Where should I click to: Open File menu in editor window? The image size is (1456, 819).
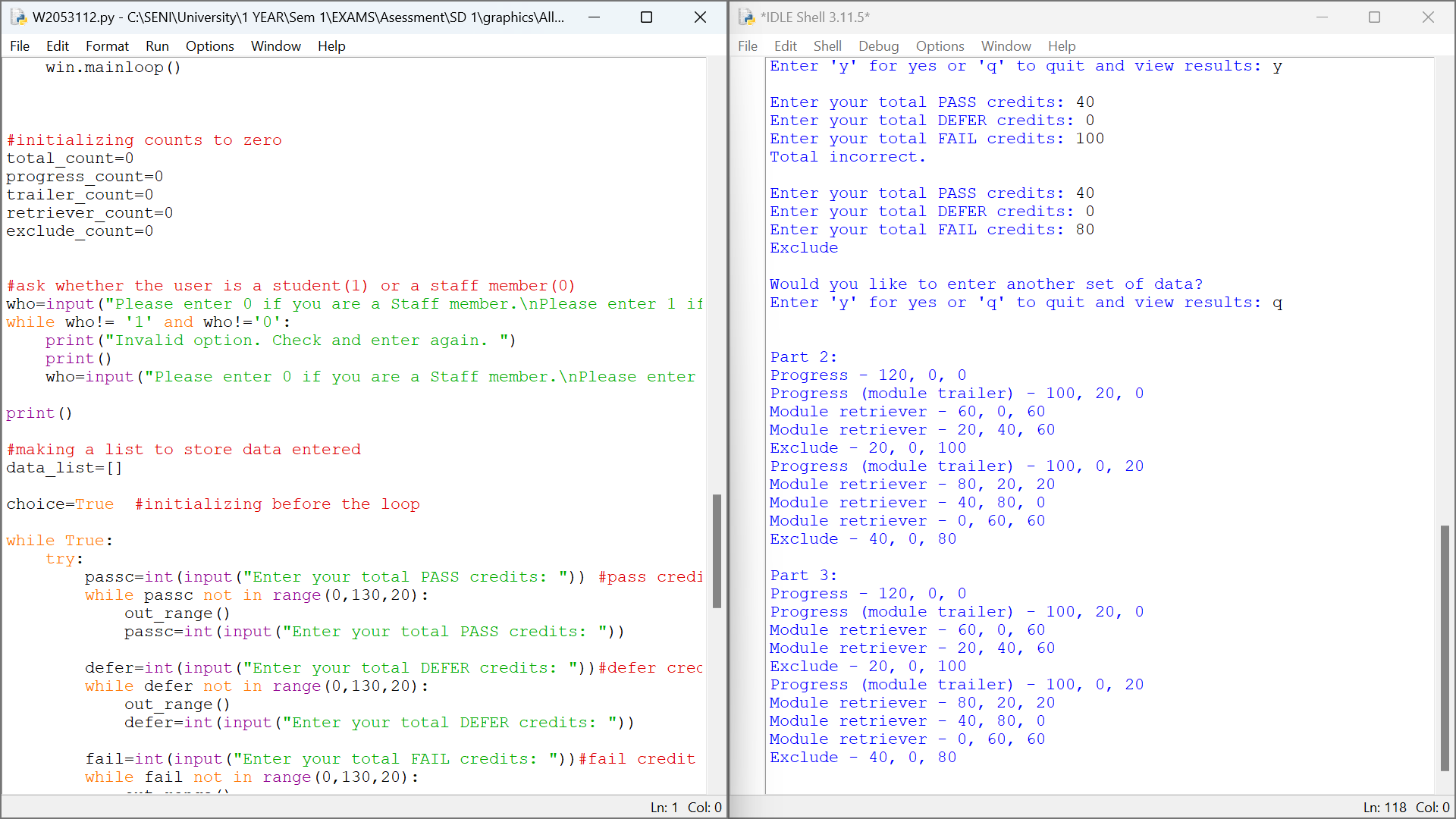click(20, 46)
